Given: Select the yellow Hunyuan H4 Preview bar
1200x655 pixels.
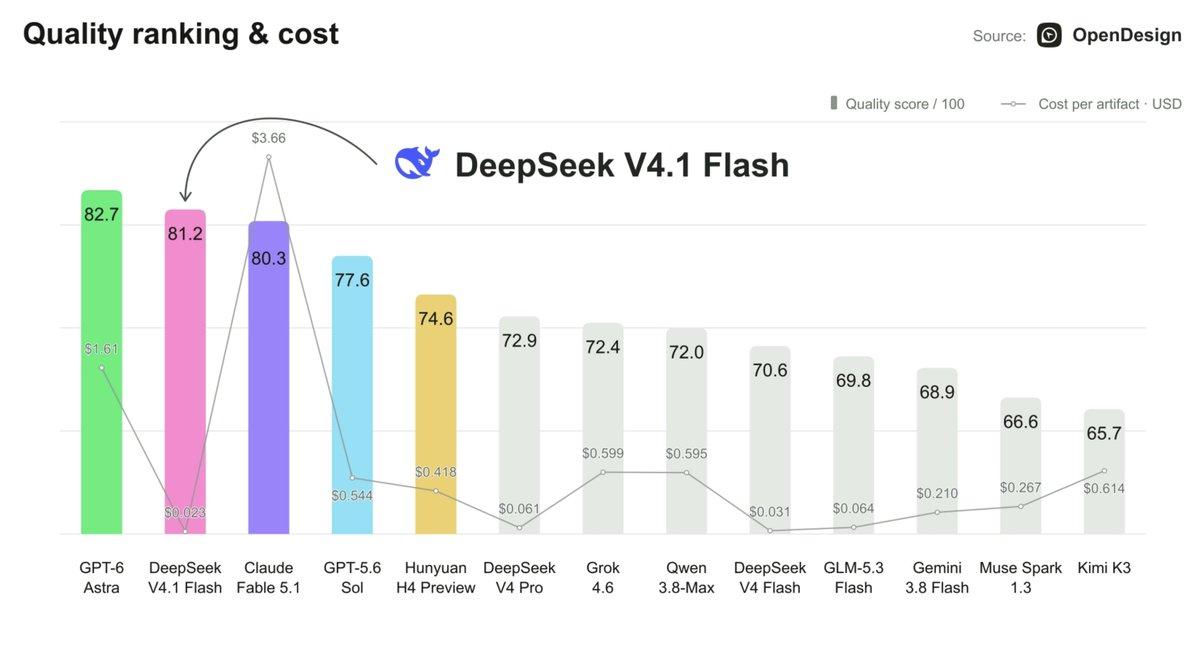Looking at the screenshot, I should pyautogui.click(x=436, y=415).
